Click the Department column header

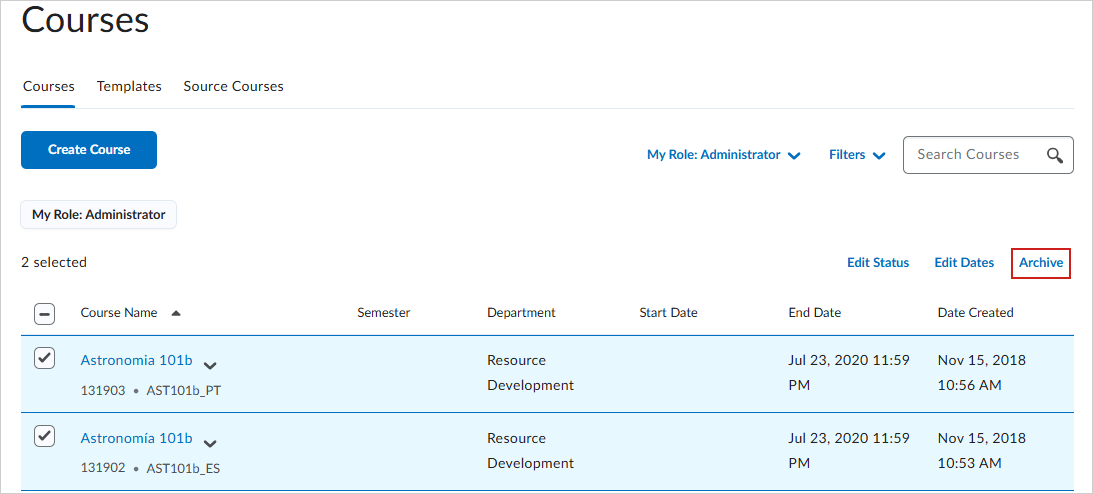pos(521,313)
